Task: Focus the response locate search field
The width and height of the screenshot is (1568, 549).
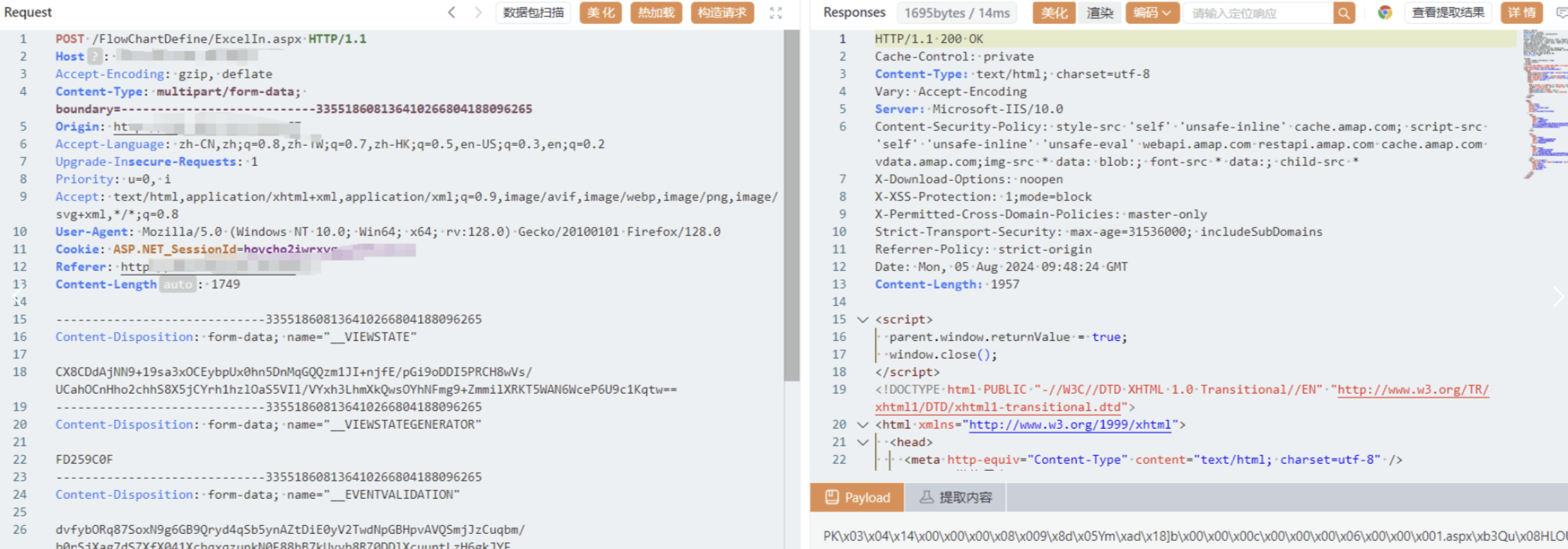Action: point(1258,13)
